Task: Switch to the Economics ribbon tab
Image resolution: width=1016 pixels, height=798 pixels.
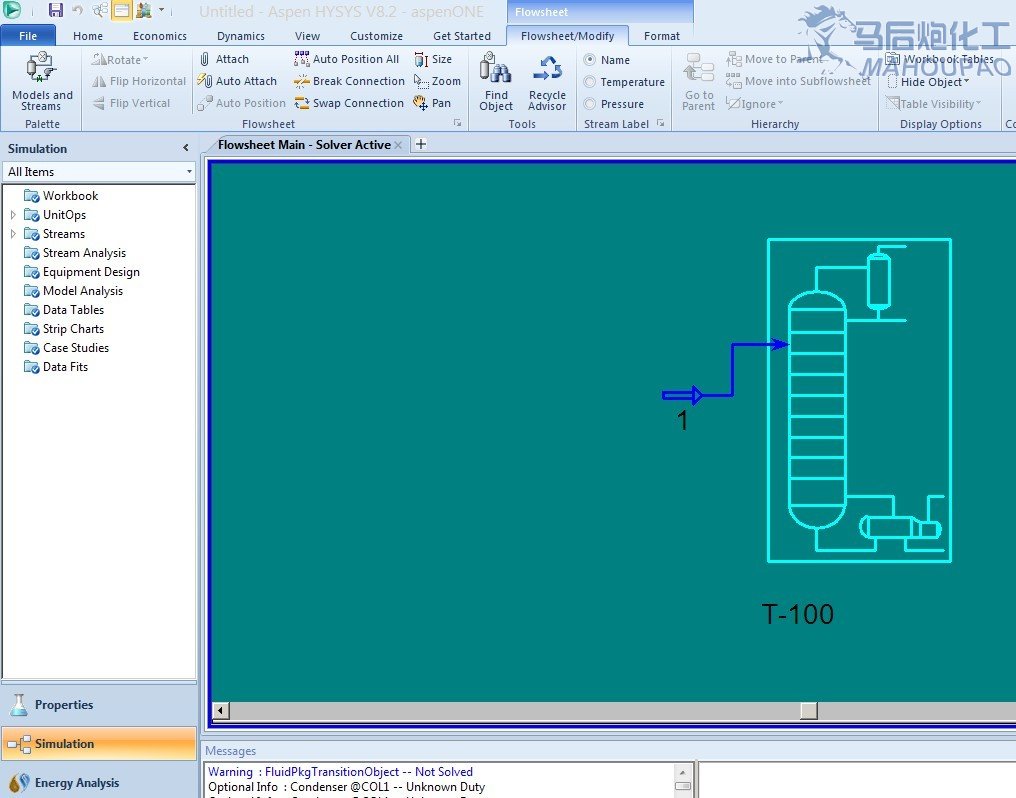Action: coord(160,36)
